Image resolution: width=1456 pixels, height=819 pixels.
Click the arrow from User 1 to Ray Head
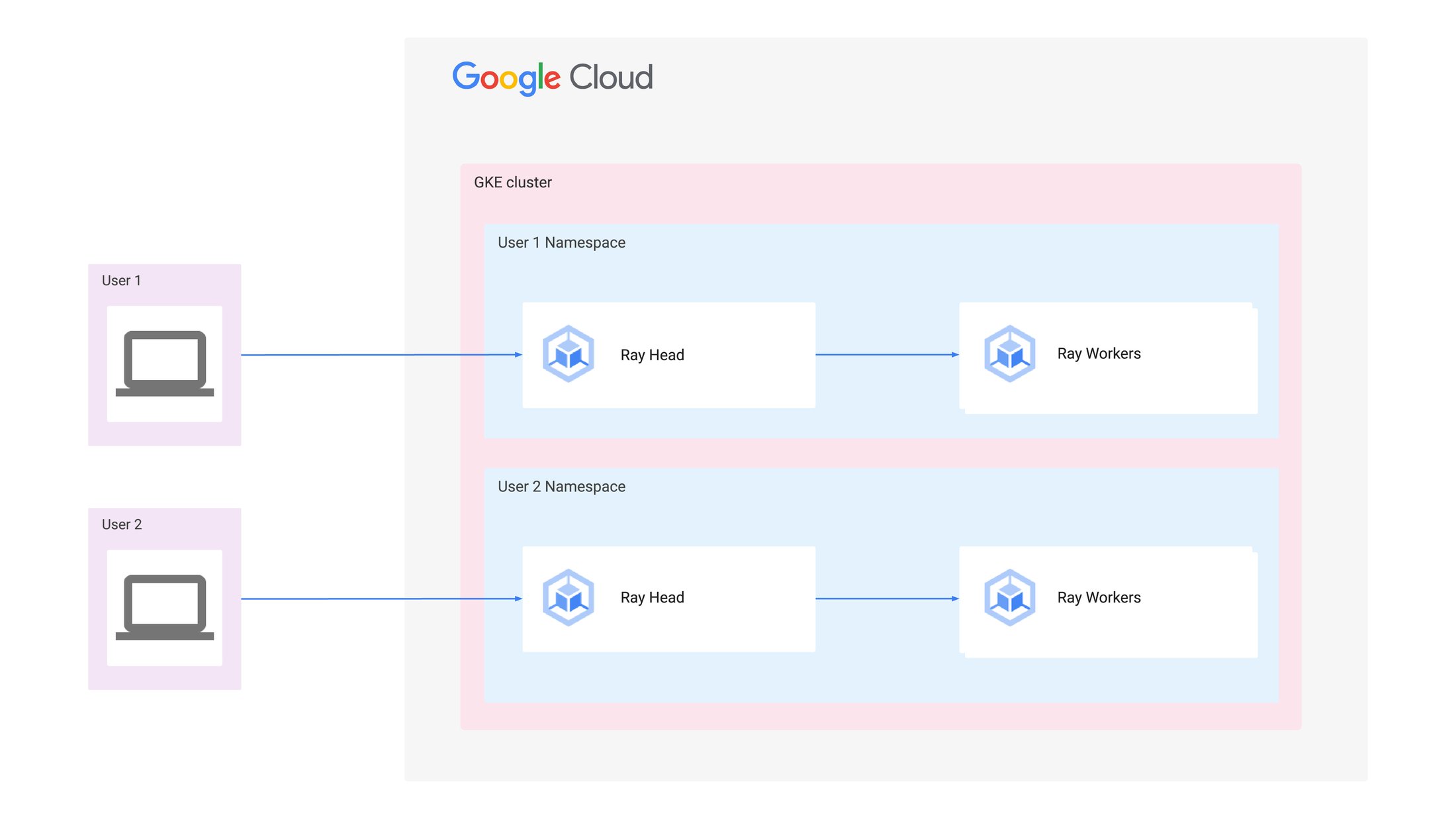coord(382,355)
